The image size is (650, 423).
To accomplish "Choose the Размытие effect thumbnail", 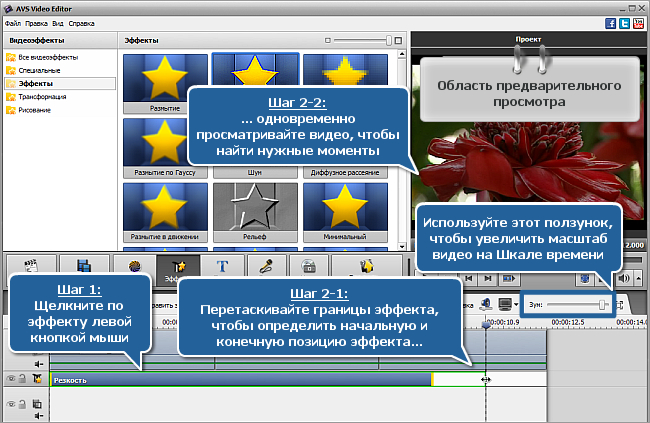I will pos(156,83).
